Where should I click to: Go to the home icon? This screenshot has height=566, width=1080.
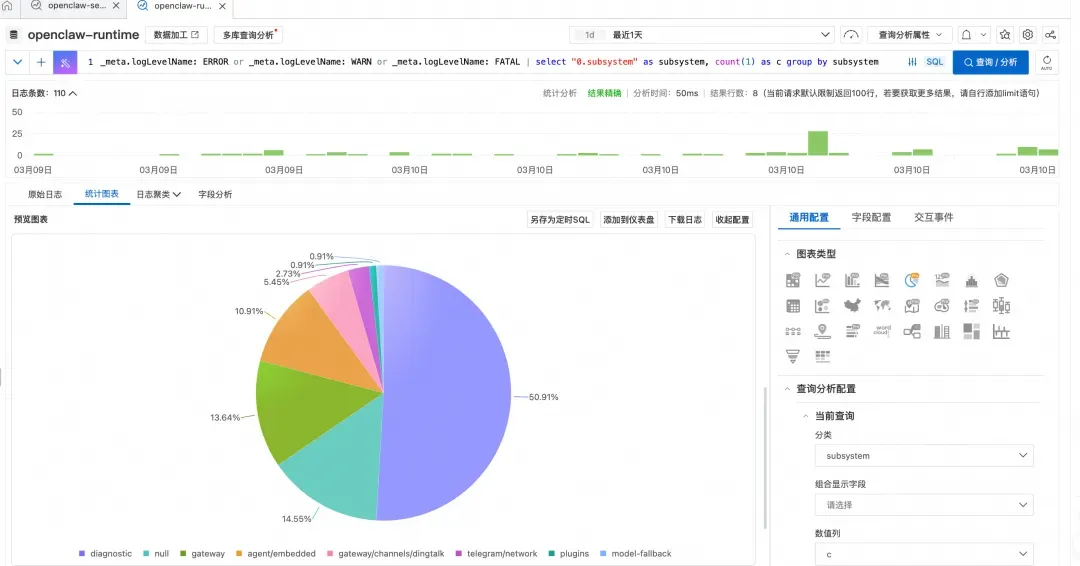8,6
